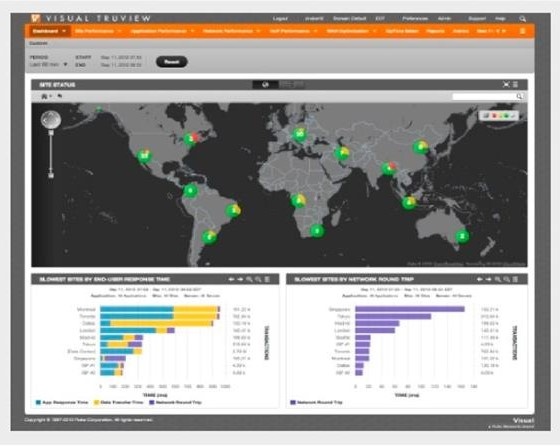560x446 pixels.
Task: Open the Support link
Action: coord(477,19)
